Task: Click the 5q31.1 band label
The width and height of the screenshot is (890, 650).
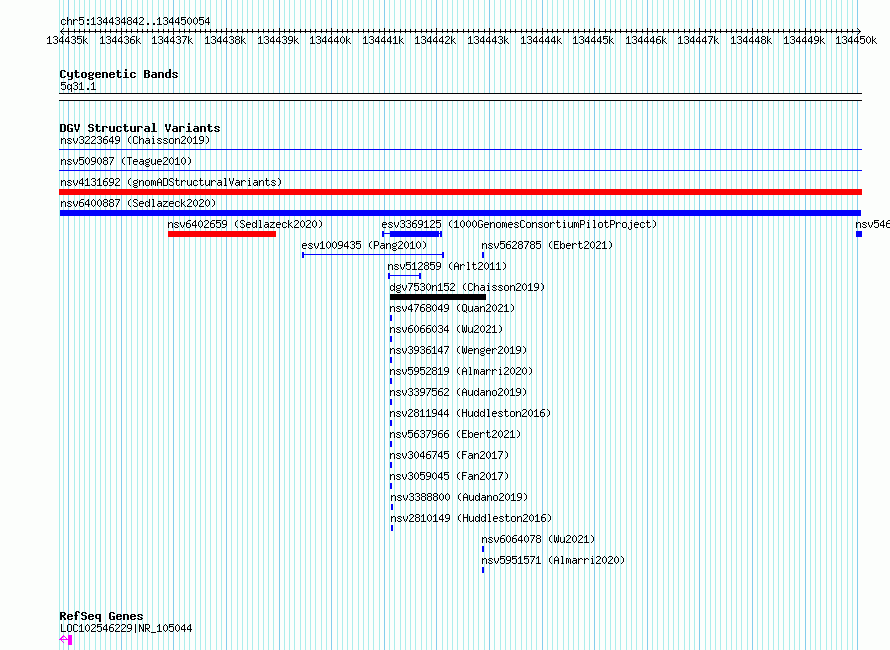Action: (x=78, y=86)
